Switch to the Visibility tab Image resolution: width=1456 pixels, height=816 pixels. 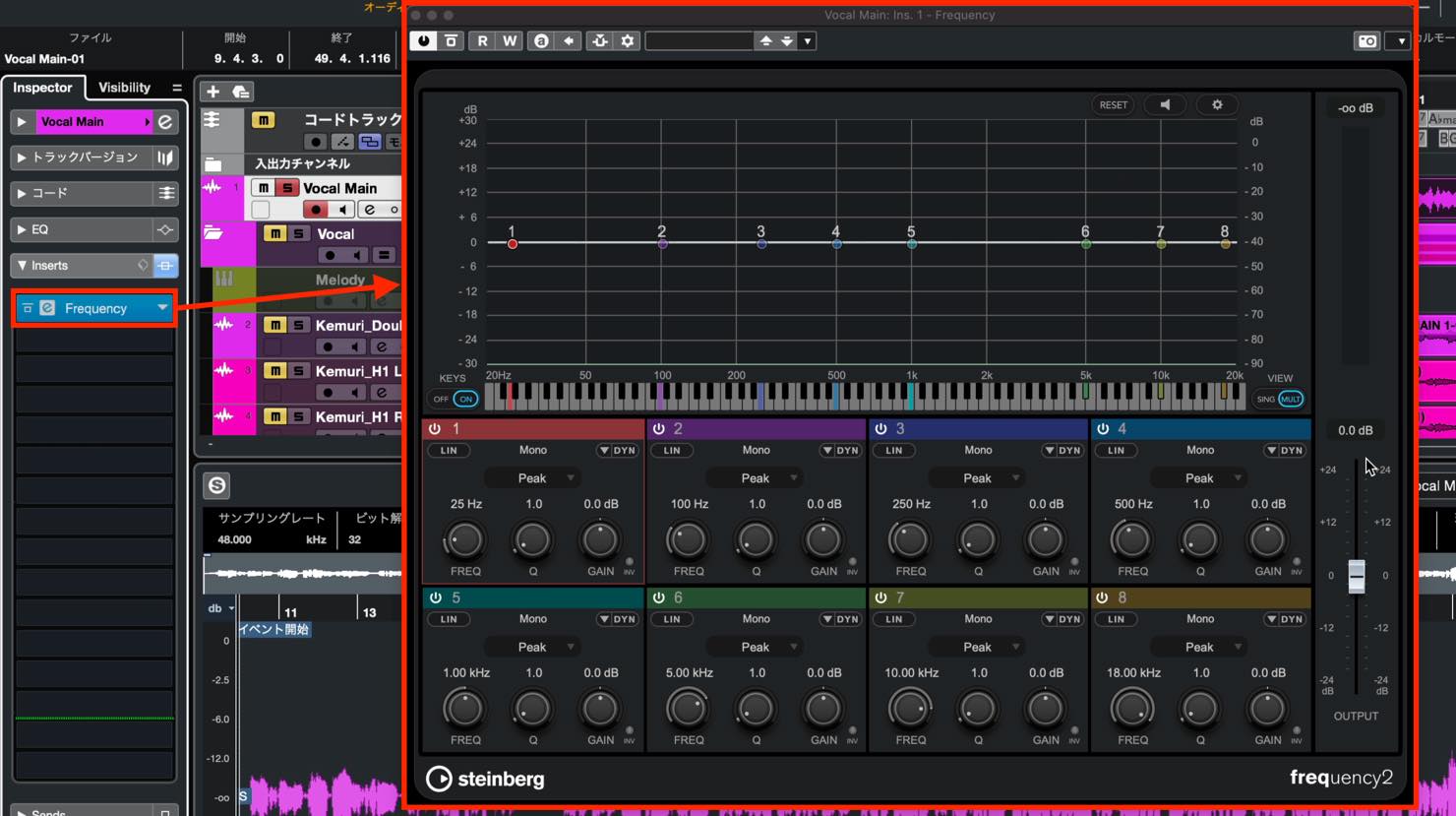tap(124, 88)
